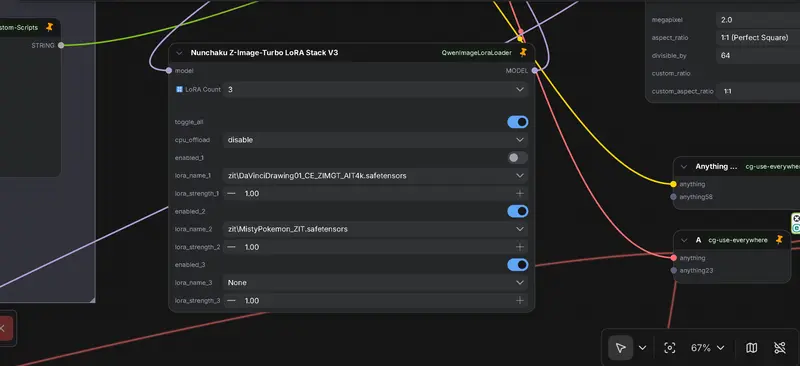The image size is (800, 366).
Task: Decrease lora_strength_3 with minus button
Action: click(232, 301)
